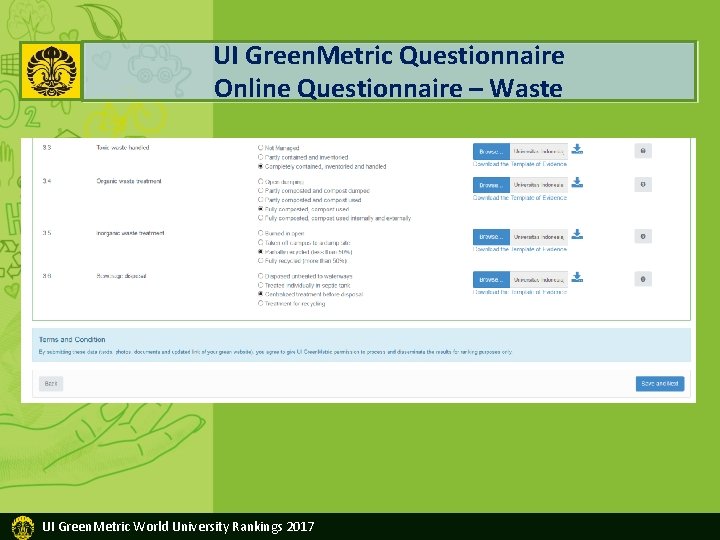Click Browse button for Toxic waste handled
Image resolution: width=720 pixels, height=540 pixels.
pos(491,151)
